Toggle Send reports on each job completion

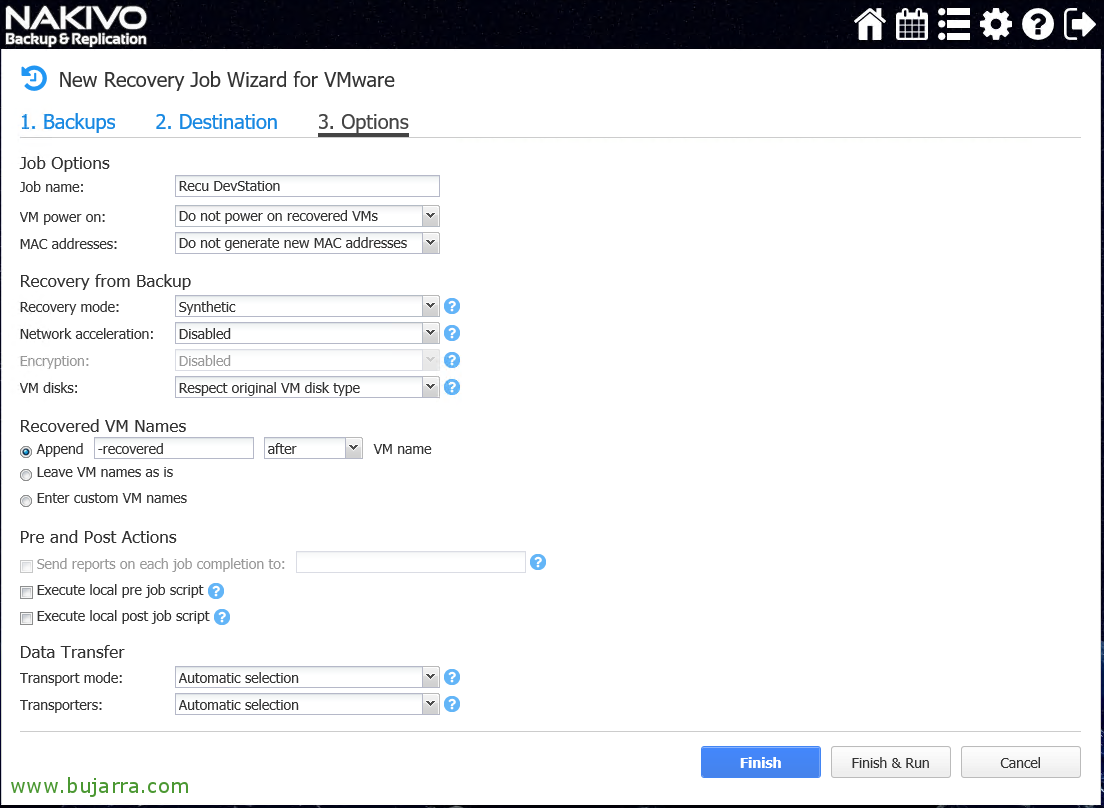[26, 567]
